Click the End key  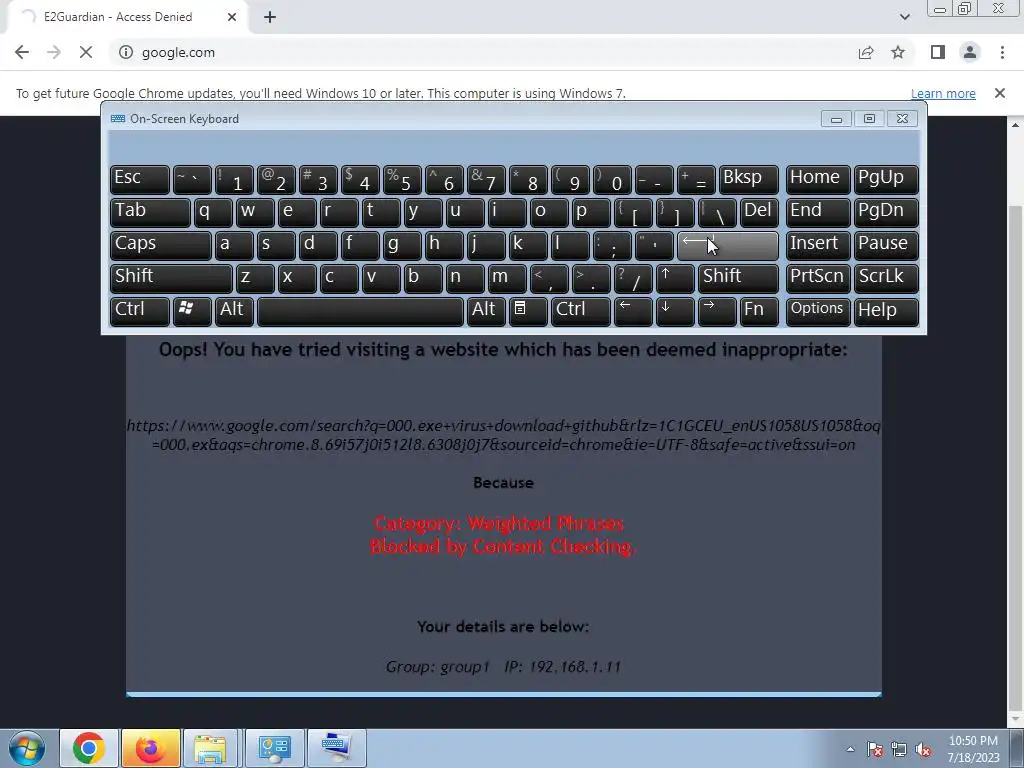click(x=818, y=212)
